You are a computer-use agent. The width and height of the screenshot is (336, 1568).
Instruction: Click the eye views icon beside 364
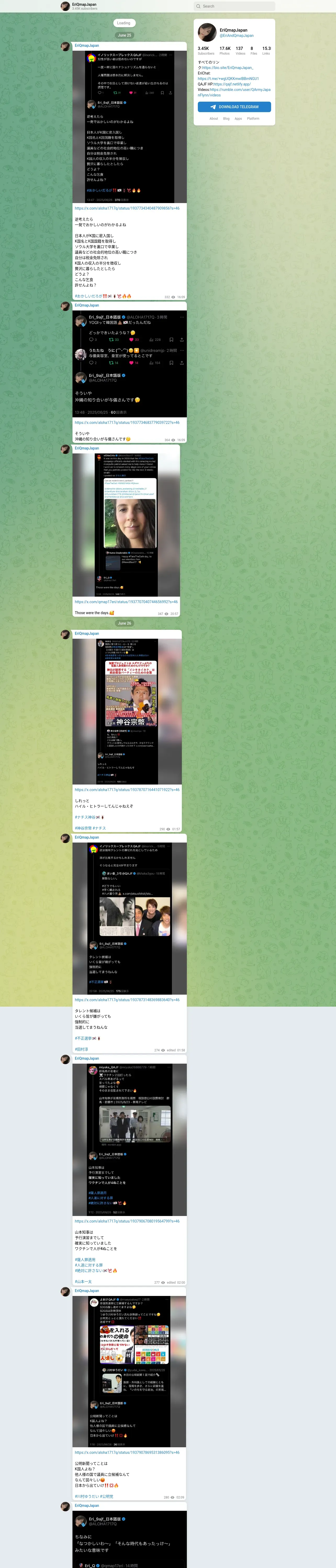tap(173, 440)
